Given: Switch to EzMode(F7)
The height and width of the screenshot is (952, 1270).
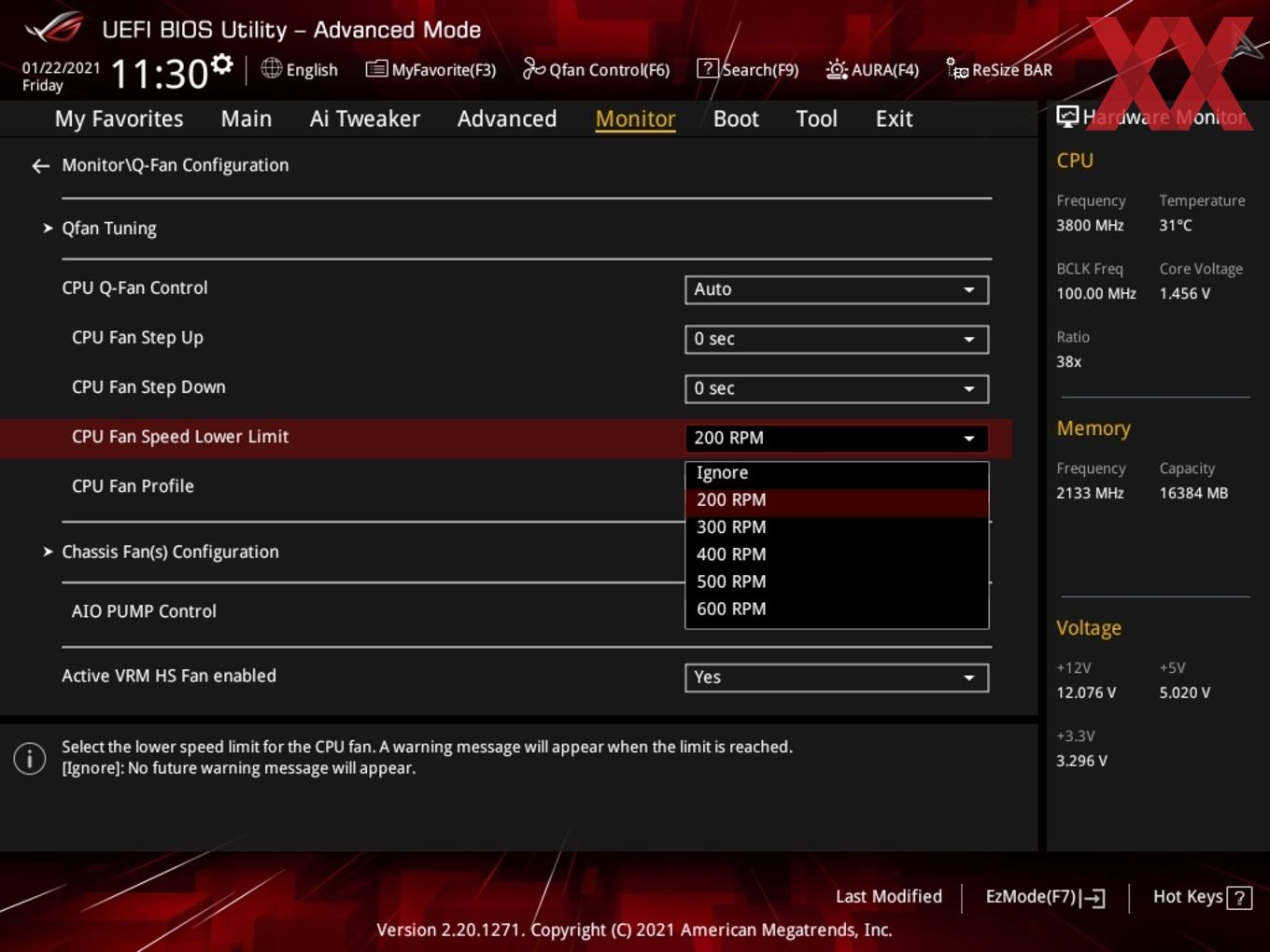Looking at the screenshot, I should click(1045, 897).
